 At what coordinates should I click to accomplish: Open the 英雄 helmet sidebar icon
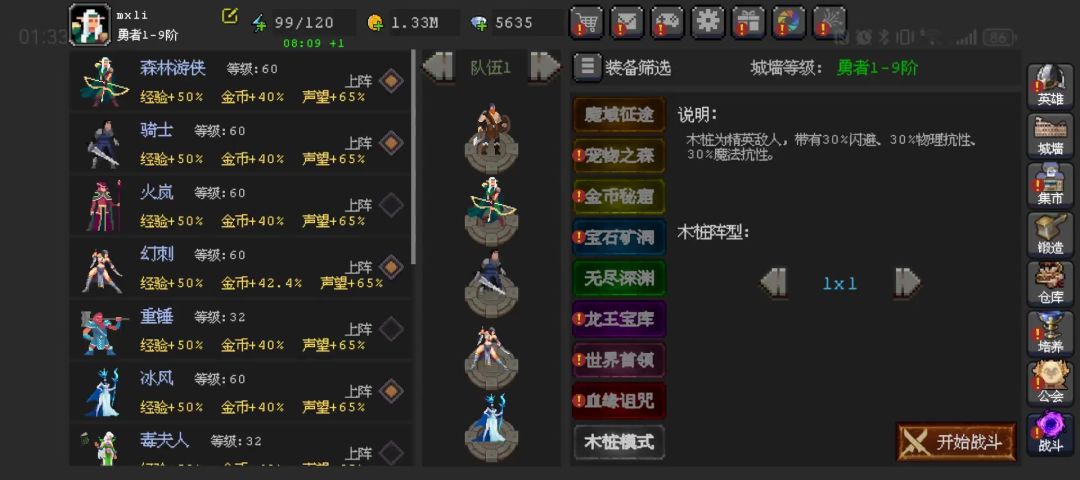point(1050,86)
